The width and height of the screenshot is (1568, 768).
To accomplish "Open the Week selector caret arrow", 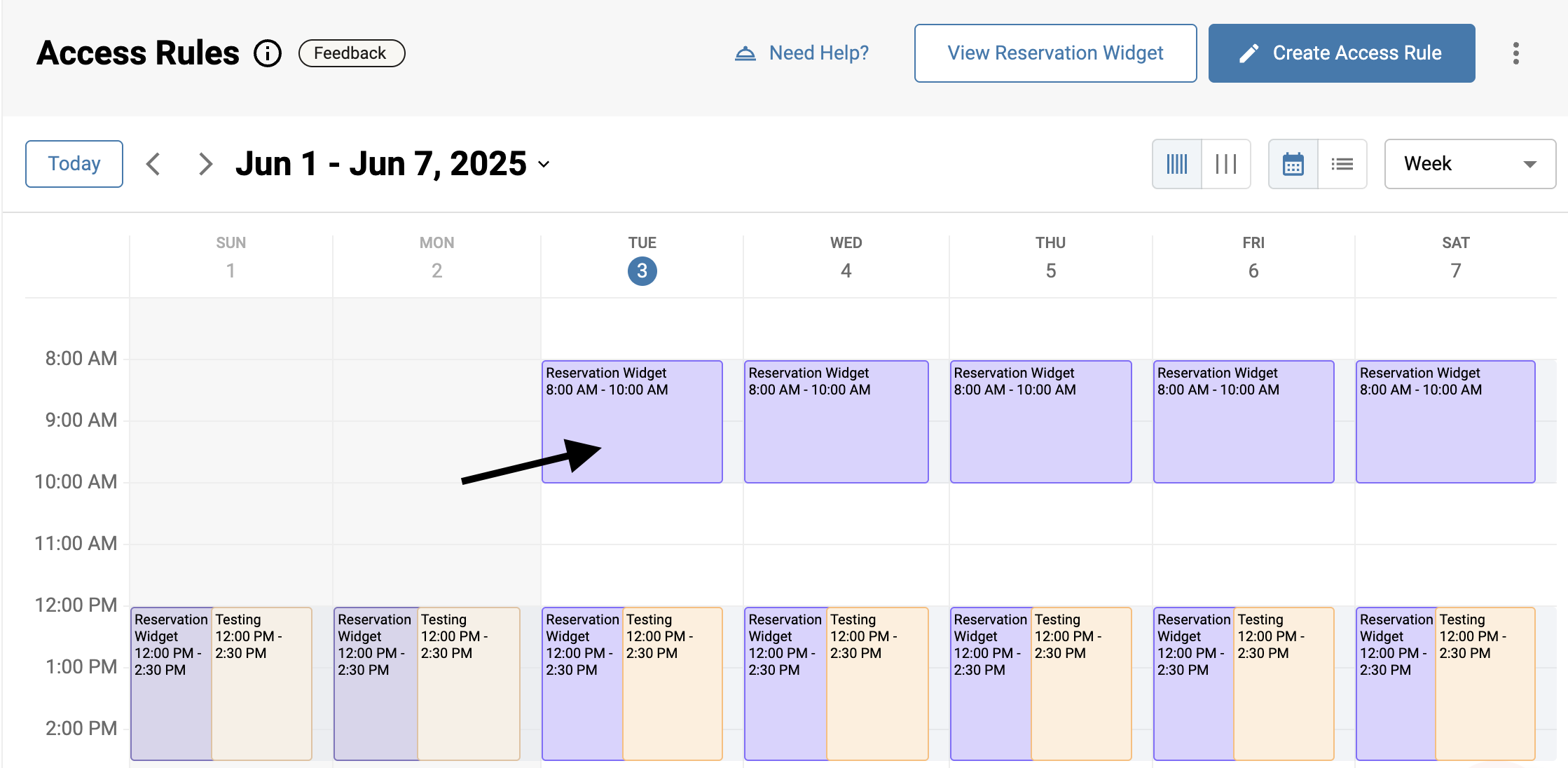I will pos(1530,165).
